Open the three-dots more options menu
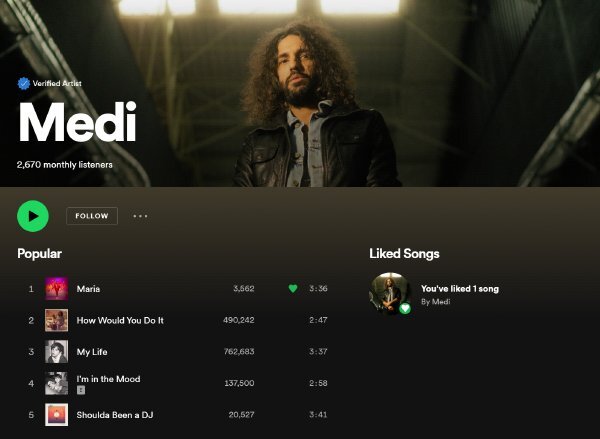Viewport: 600px width, 439px height. point(140,216)
